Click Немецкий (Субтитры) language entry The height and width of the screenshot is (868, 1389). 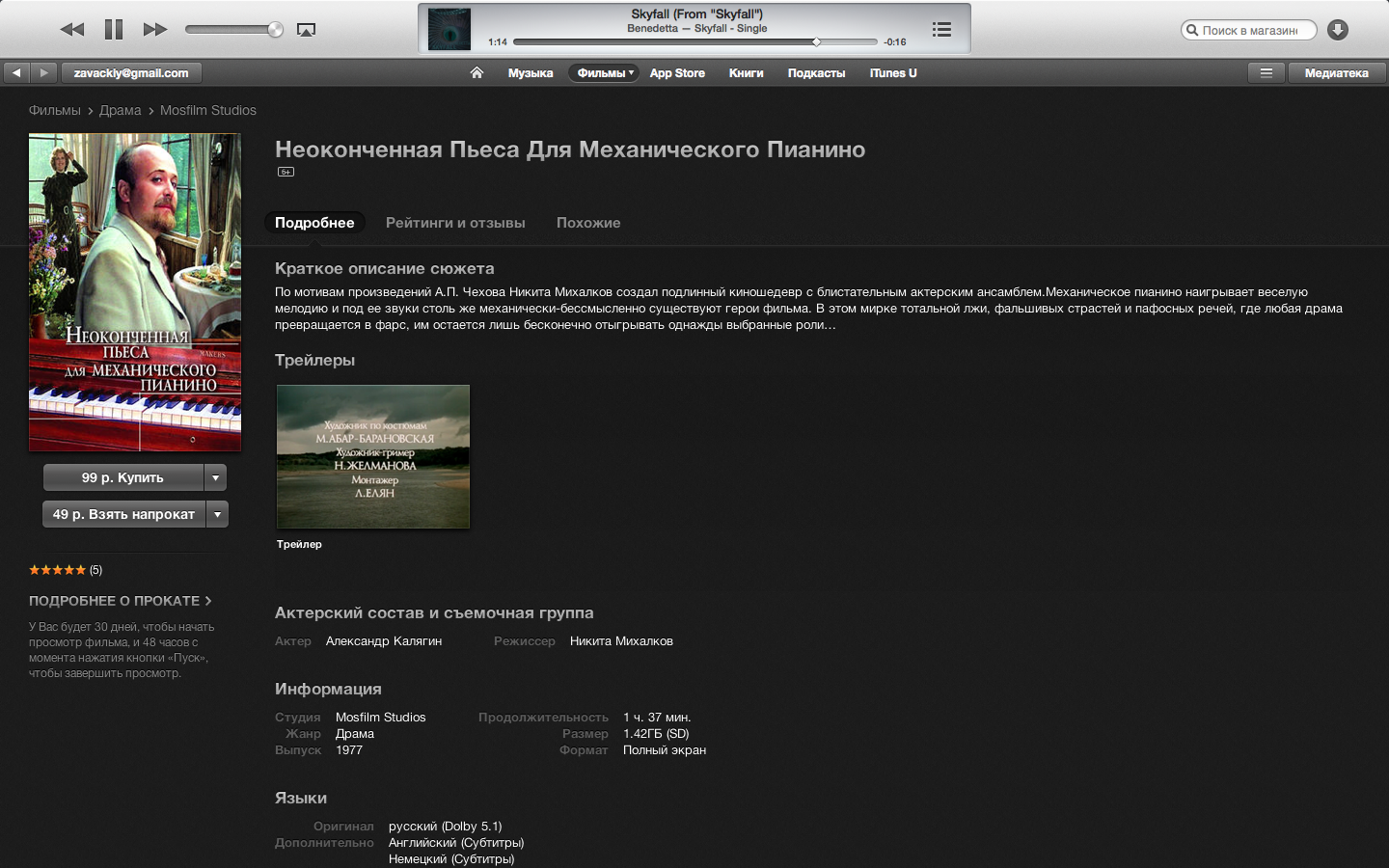coord(451,859)
